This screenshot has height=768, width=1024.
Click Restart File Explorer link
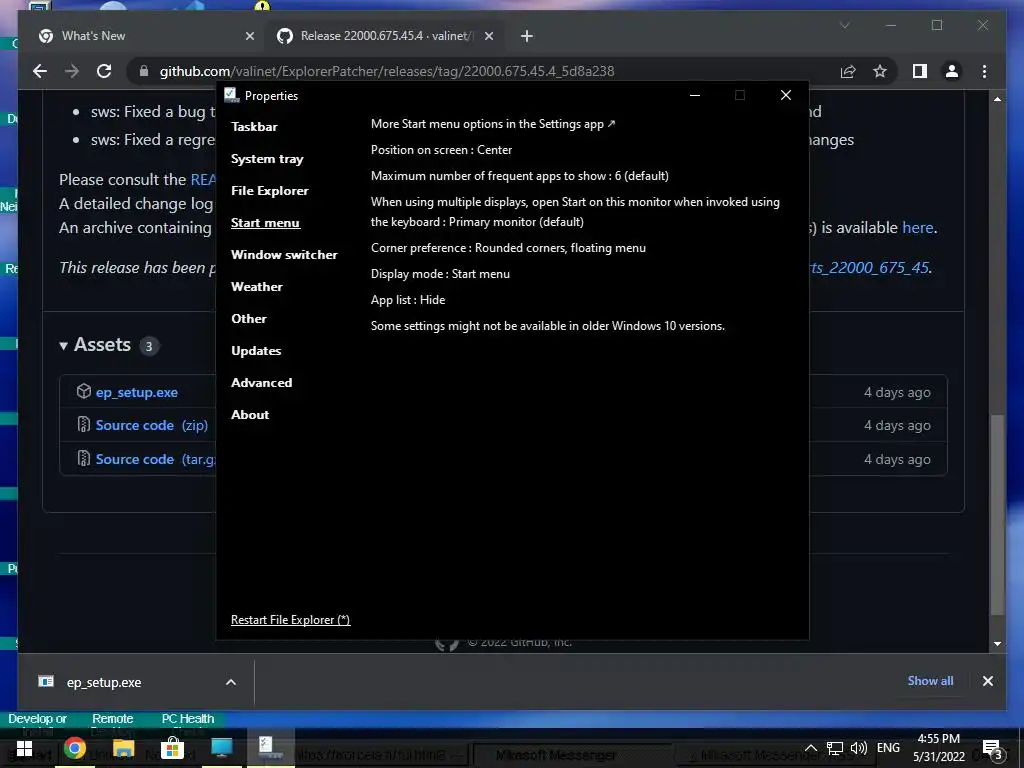291,620
